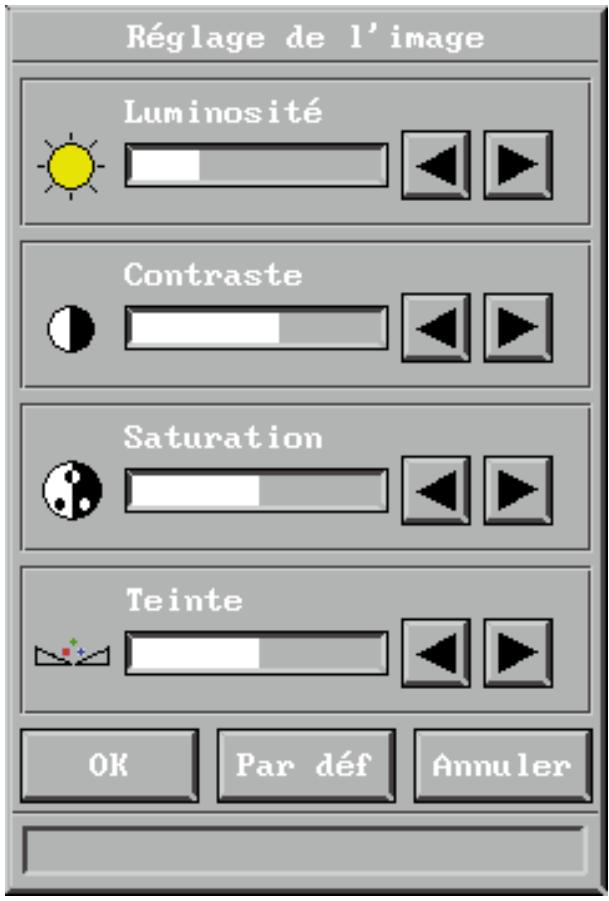
Task: Increase Teinte with right arrow
Action: click(518, 653)
